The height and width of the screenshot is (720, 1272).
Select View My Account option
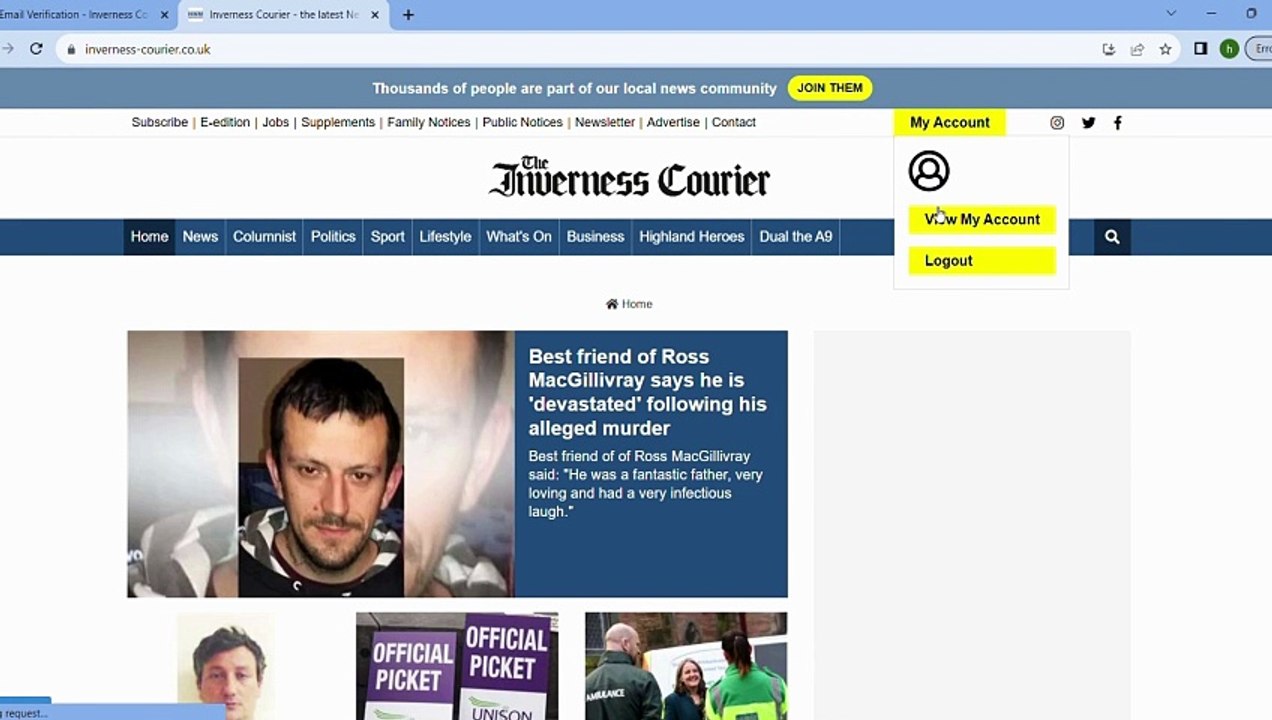coord(982,219)
